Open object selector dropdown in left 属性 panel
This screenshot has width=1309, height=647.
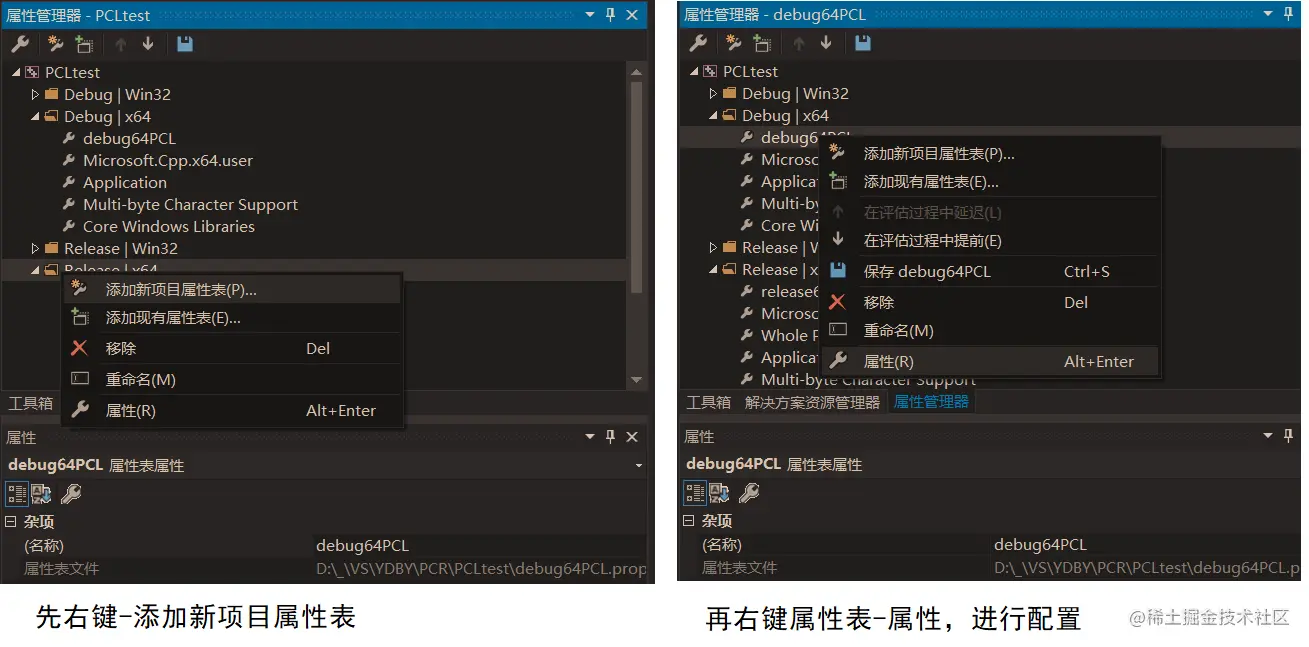click(x=639, y=466)
